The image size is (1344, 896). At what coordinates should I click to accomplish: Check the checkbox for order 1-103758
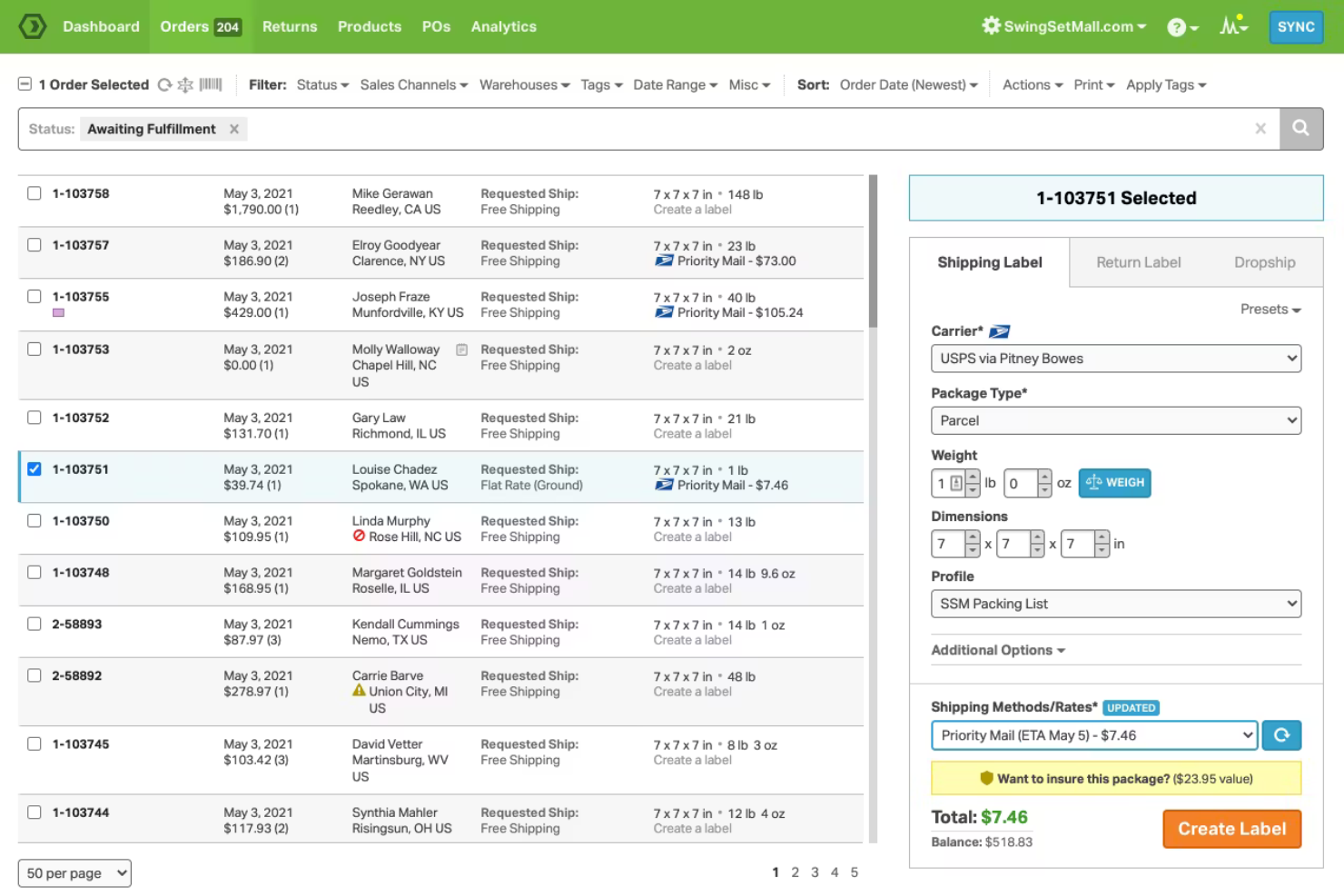pos(34,192)
